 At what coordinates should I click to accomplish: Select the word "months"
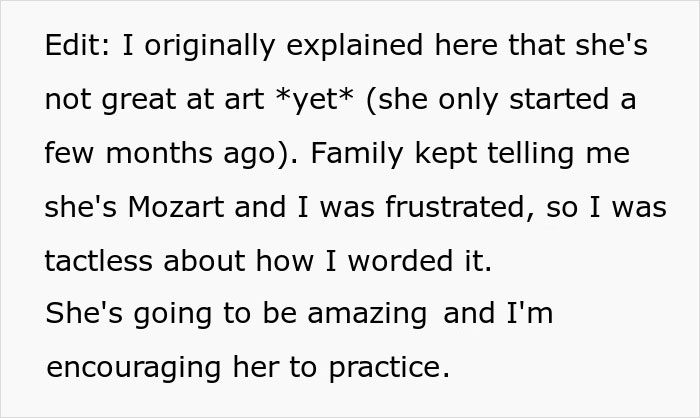point(158,153)
